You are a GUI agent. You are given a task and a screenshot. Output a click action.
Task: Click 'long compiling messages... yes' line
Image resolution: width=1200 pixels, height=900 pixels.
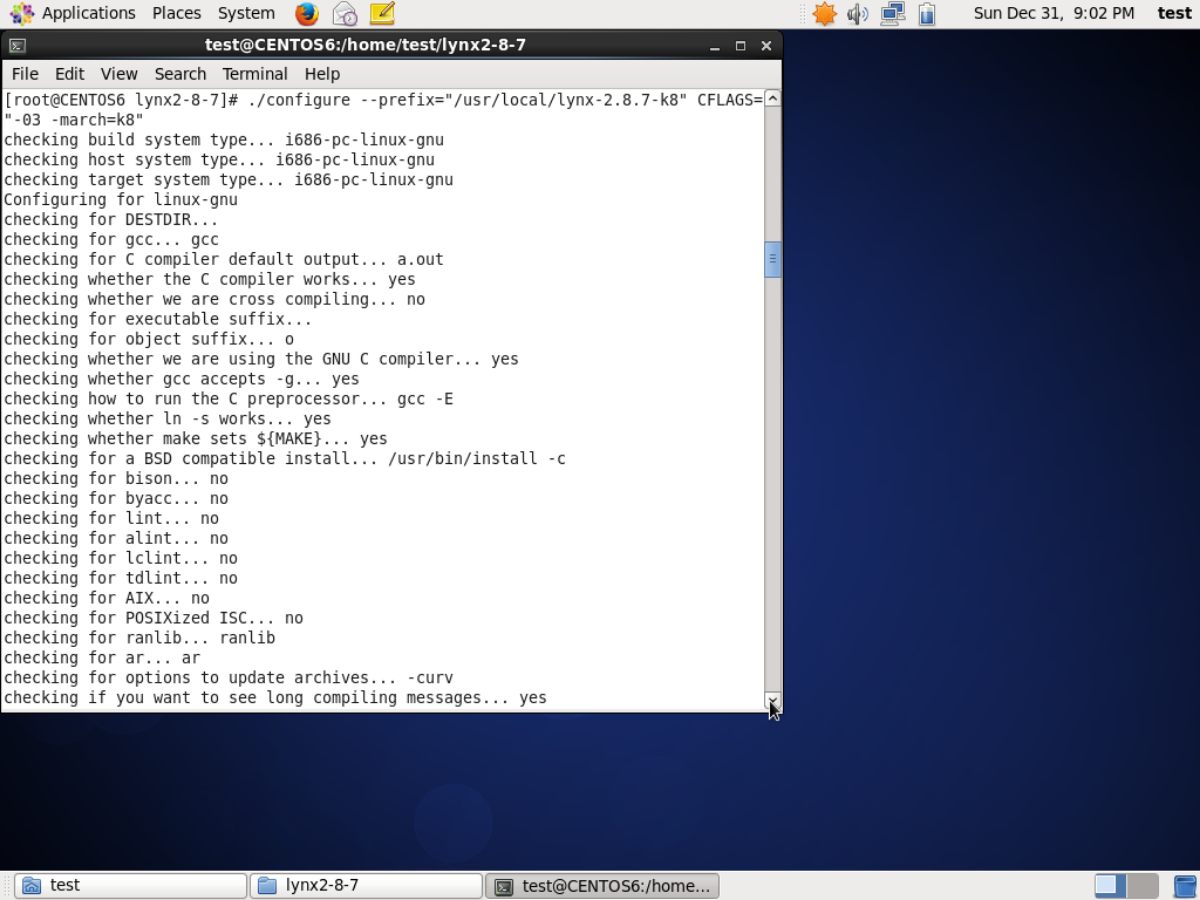[x=275, y=698]
